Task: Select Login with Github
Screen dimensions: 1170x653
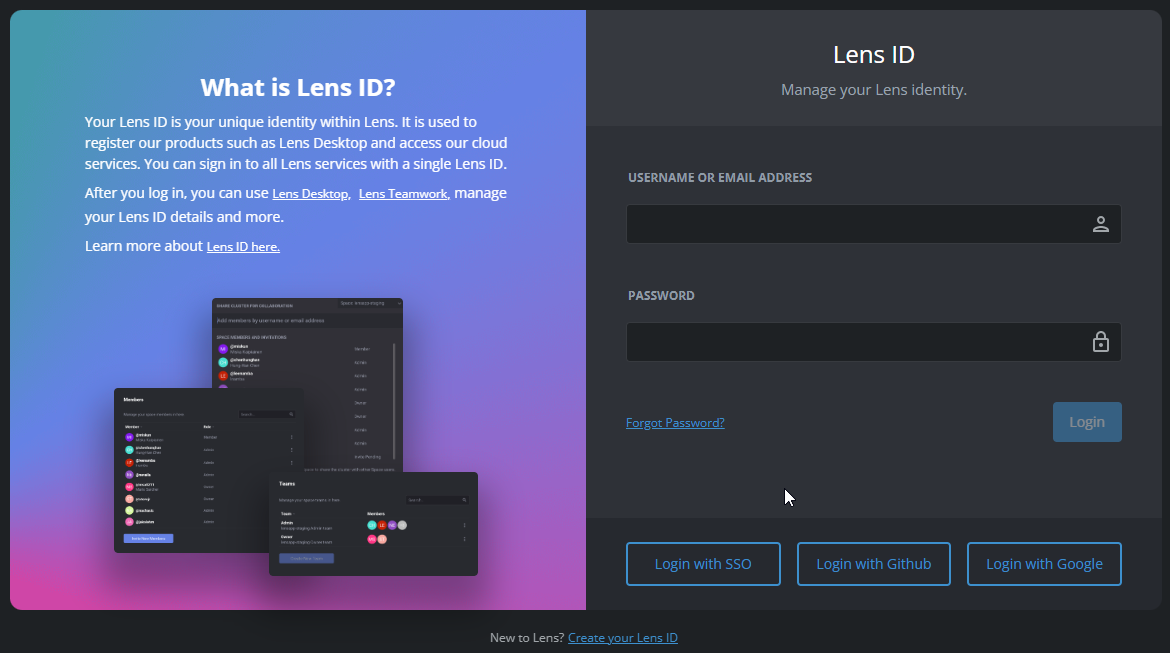Action: [873, 564]
